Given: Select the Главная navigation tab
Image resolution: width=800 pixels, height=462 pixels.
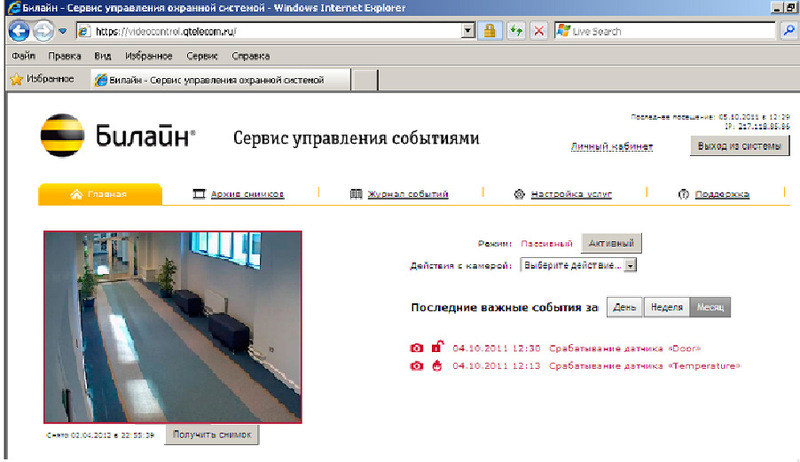Looking at the screenshot, I should point(100,194).
